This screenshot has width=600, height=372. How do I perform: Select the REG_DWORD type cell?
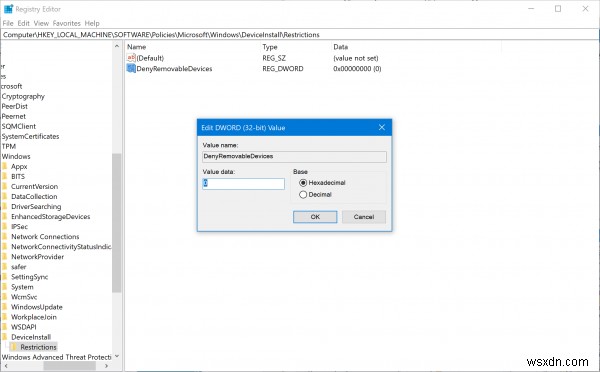(283, 69)
